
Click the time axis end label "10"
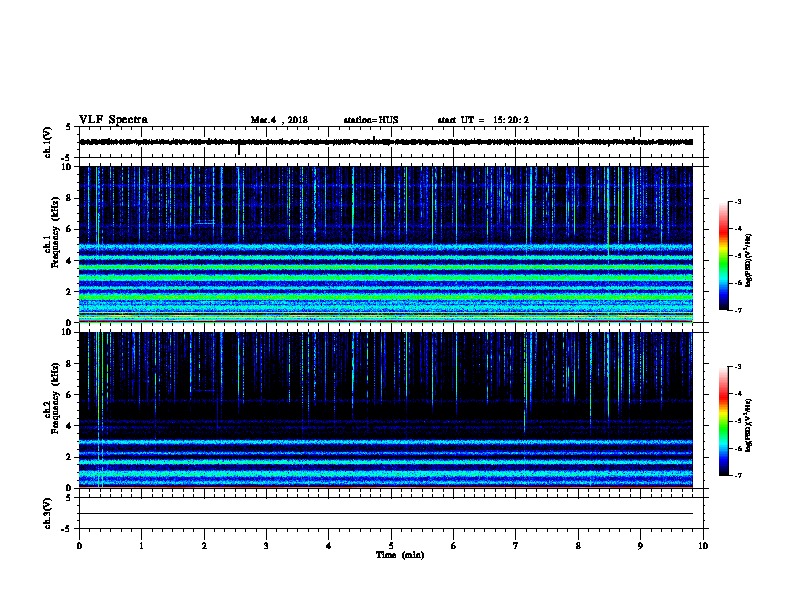[x=703, y=546]
